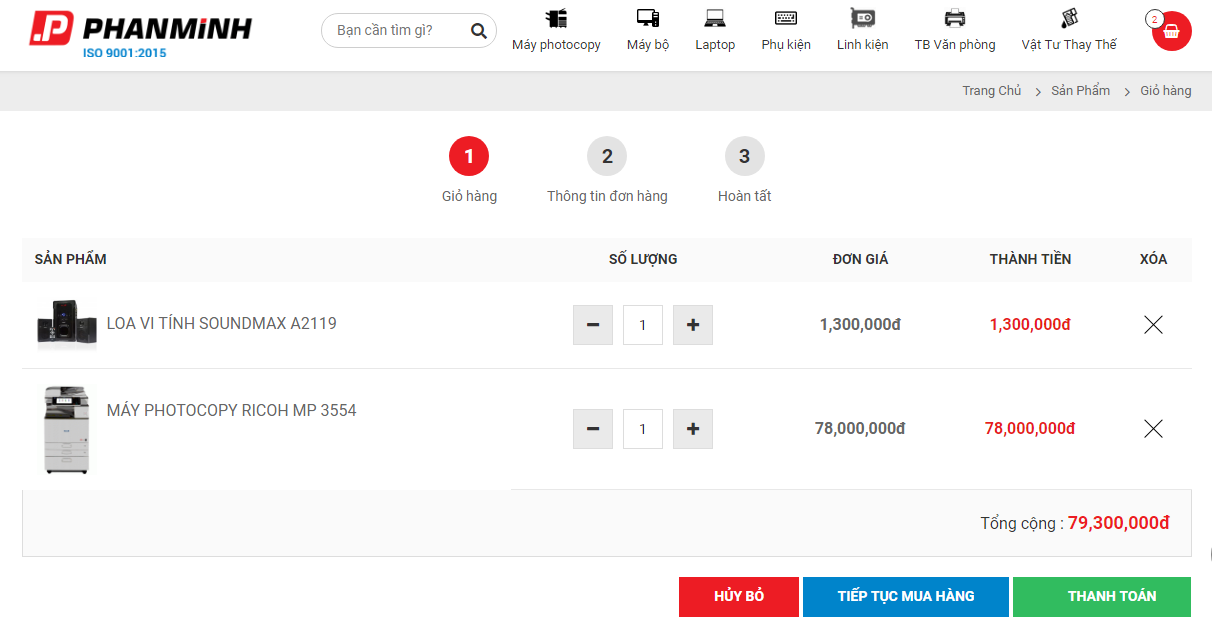This screenshot has height=622, width=1212.
Task: Click the Vật Tư Thay Thế icon
Action: pyautogui.click(x=1069, y=18)
